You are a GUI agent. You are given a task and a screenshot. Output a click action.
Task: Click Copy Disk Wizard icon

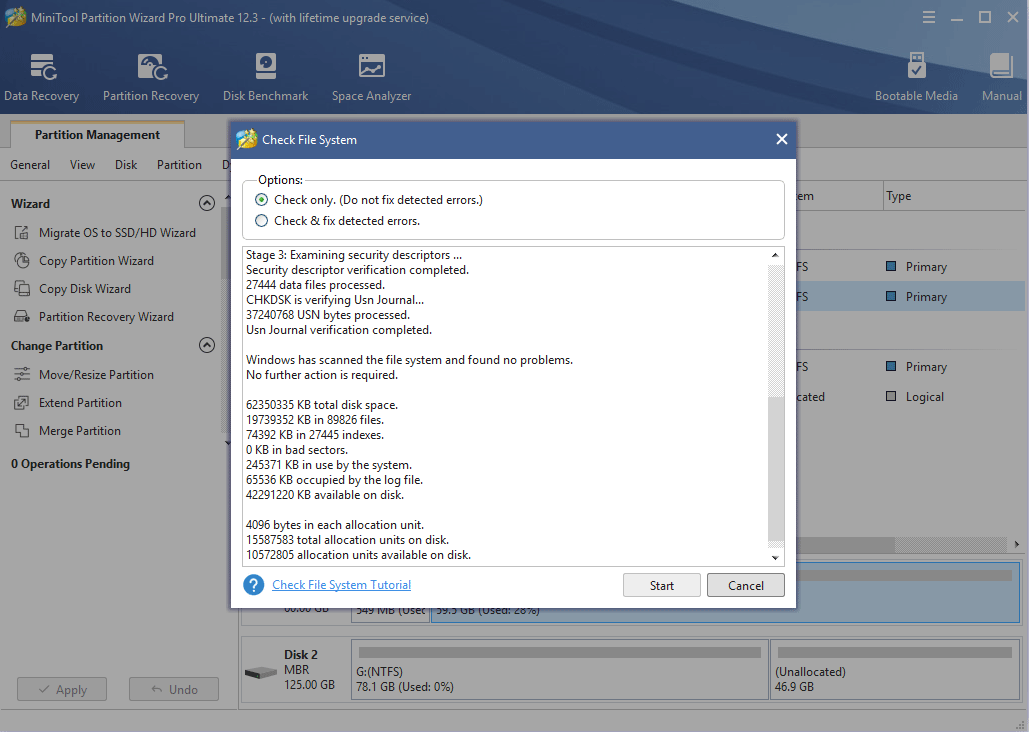tap(22, 289)
